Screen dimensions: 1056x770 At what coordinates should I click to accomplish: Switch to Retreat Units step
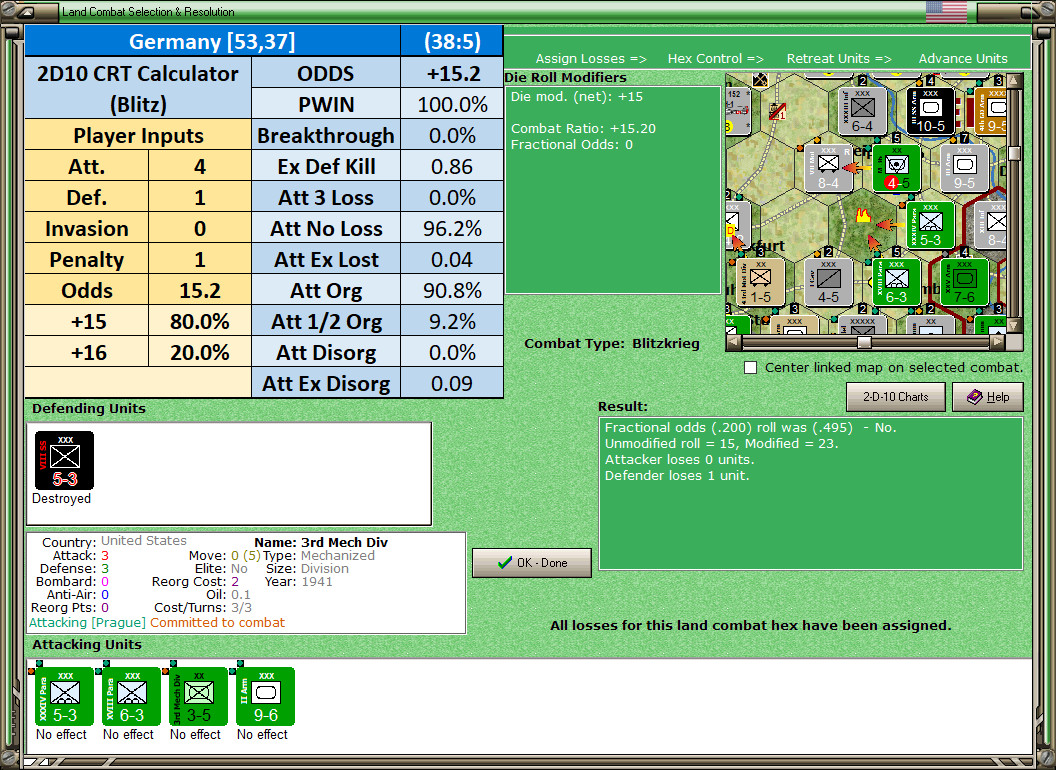click(x=838, y=59)
